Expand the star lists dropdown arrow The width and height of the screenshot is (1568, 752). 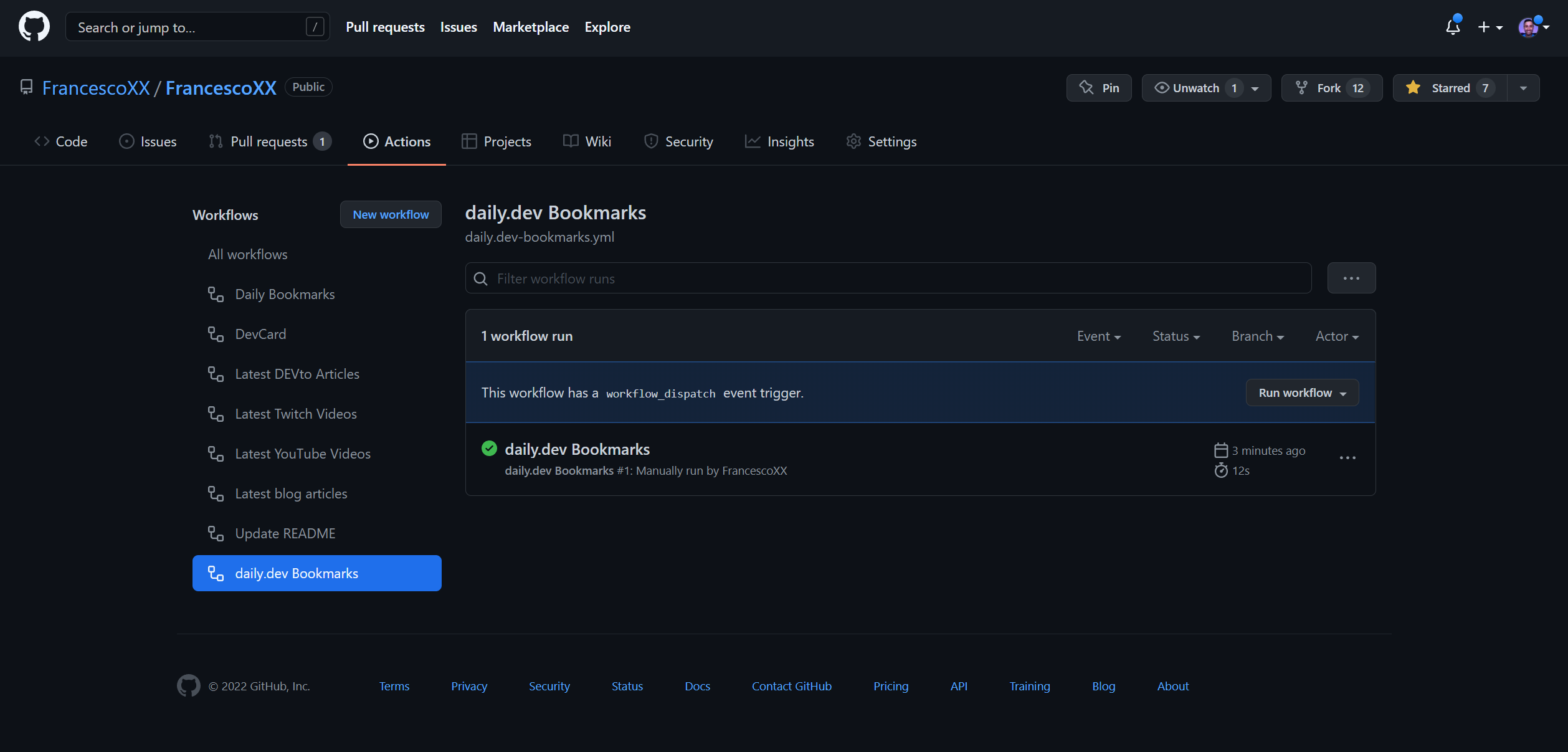(x=1523, y=88)
